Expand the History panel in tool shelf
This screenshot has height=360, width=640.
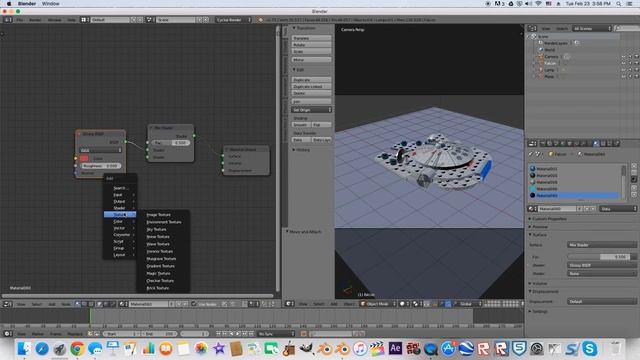point(302,150)
